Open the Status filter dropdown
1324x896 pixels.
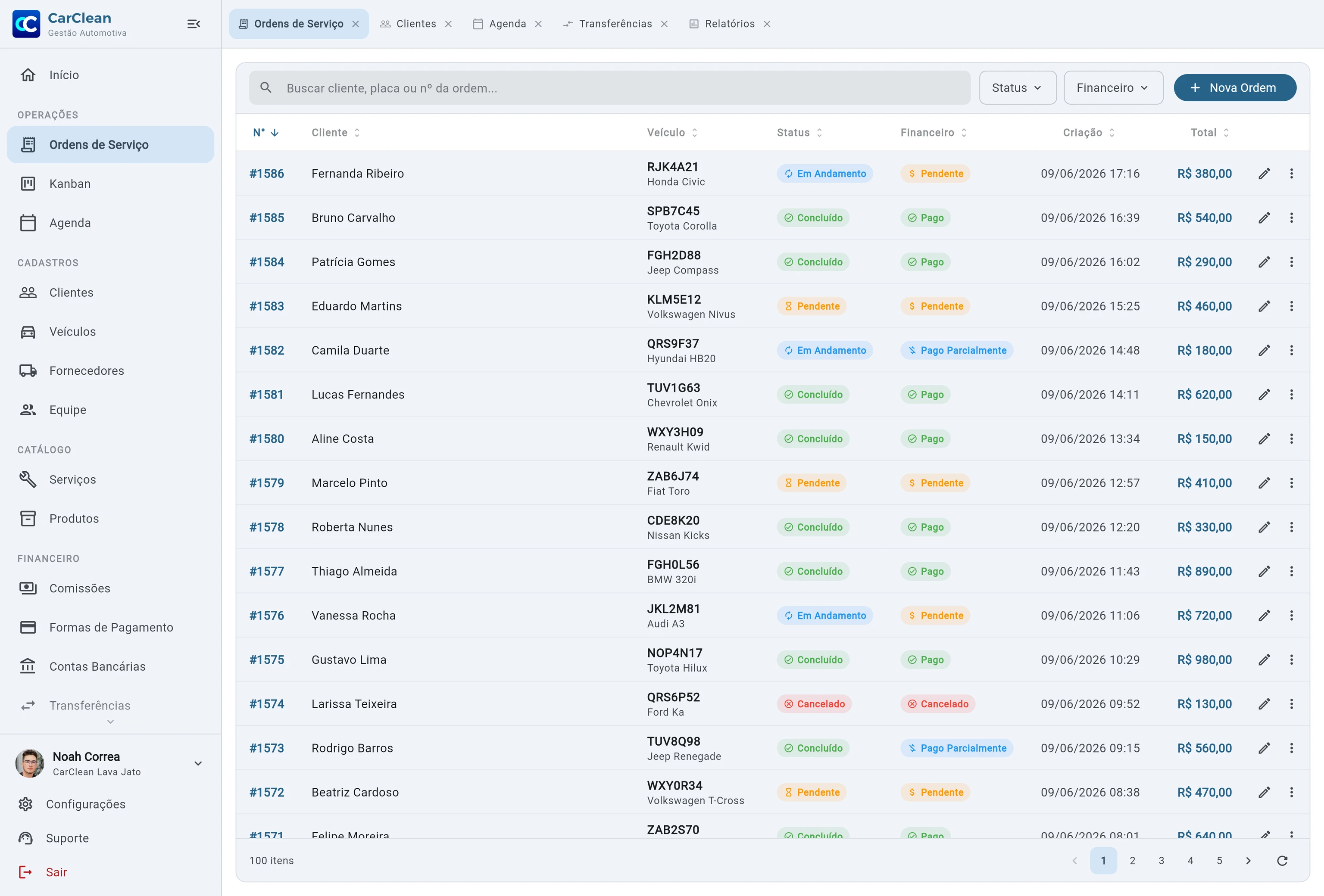click(1018, 88)
